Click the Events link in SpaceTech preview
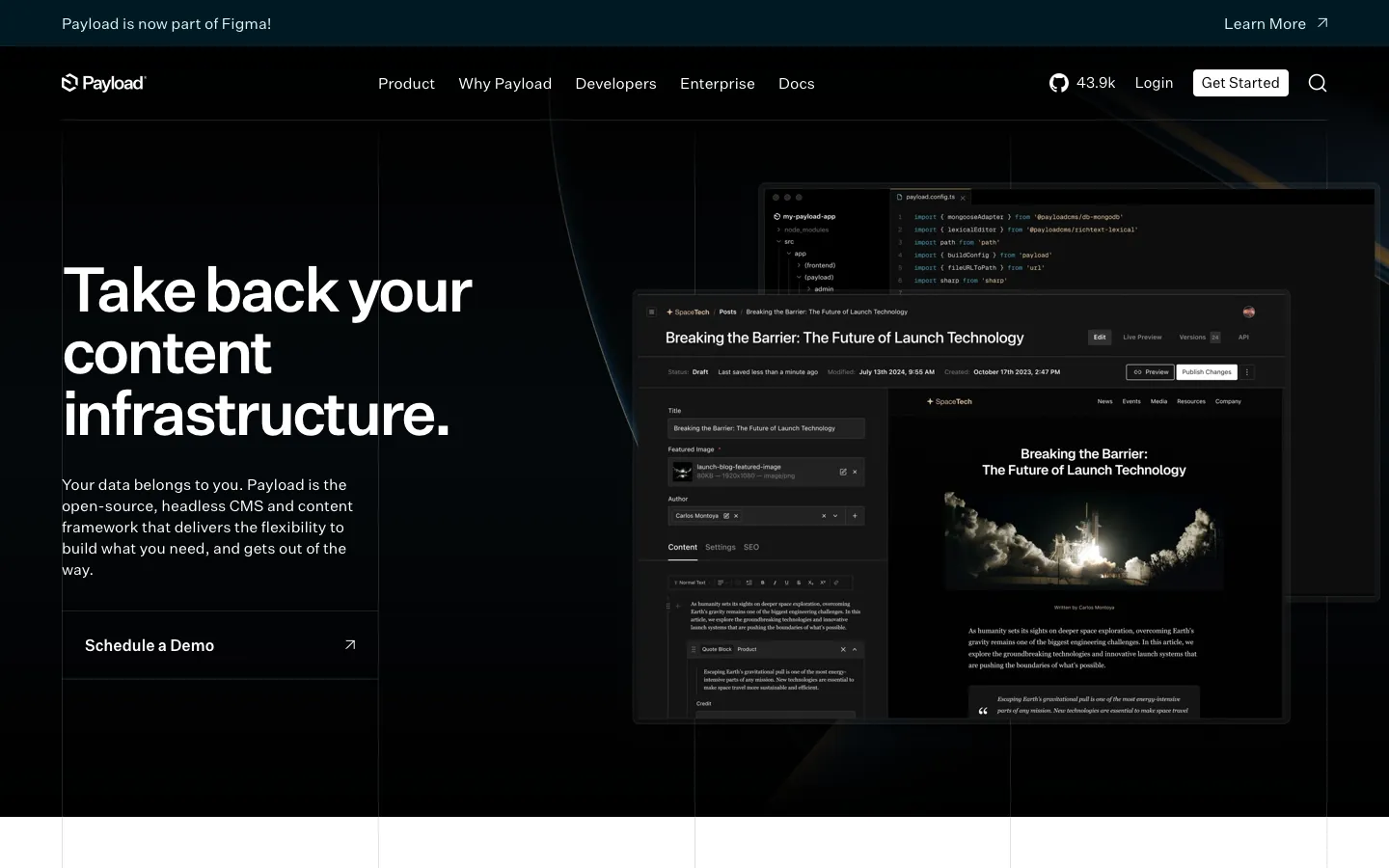The height and width of the screenshot is (868, 1389). click(1131, 401)
